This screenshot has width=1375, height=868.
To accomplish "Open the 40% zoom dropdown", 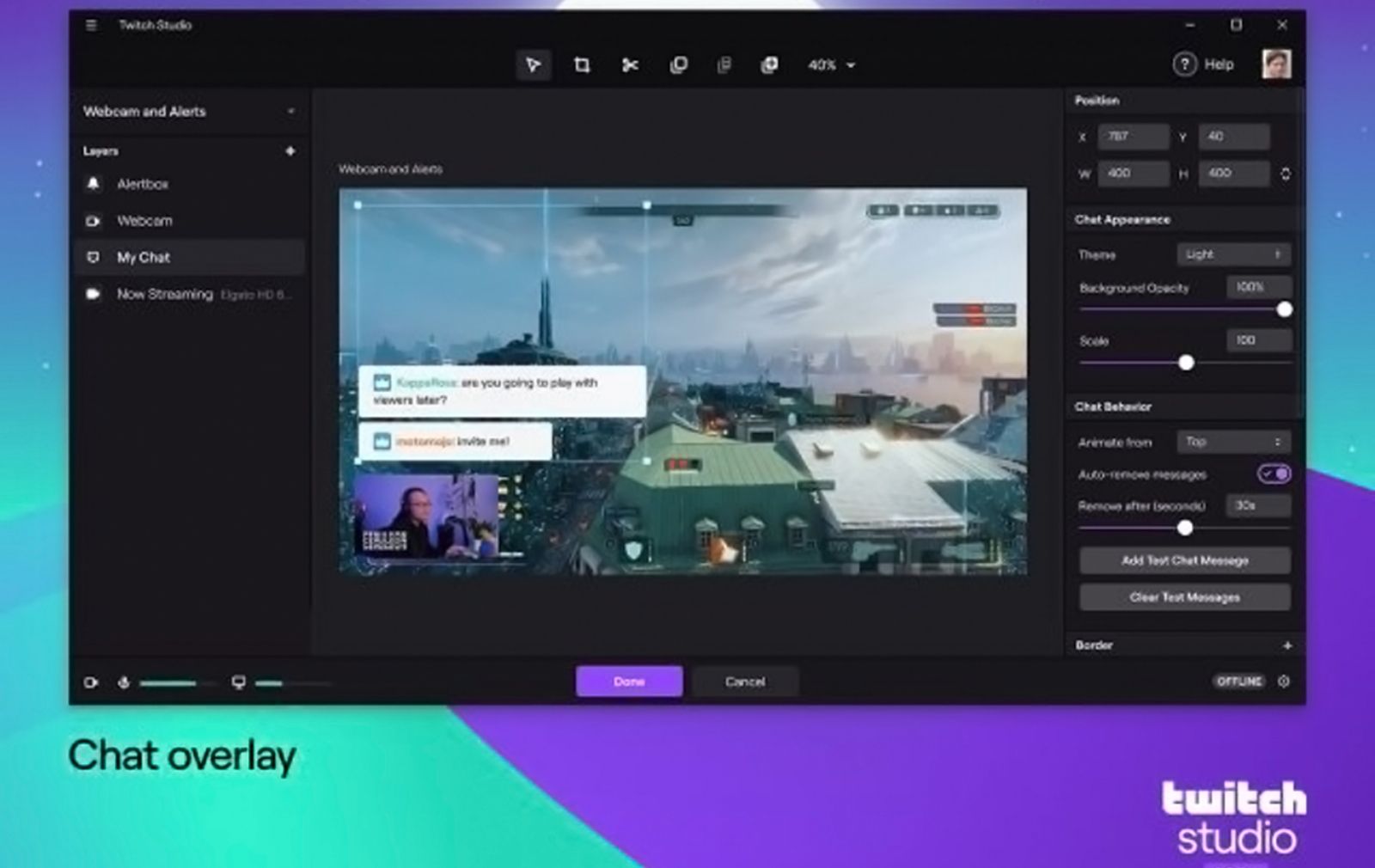I will [x=831, y=65].
